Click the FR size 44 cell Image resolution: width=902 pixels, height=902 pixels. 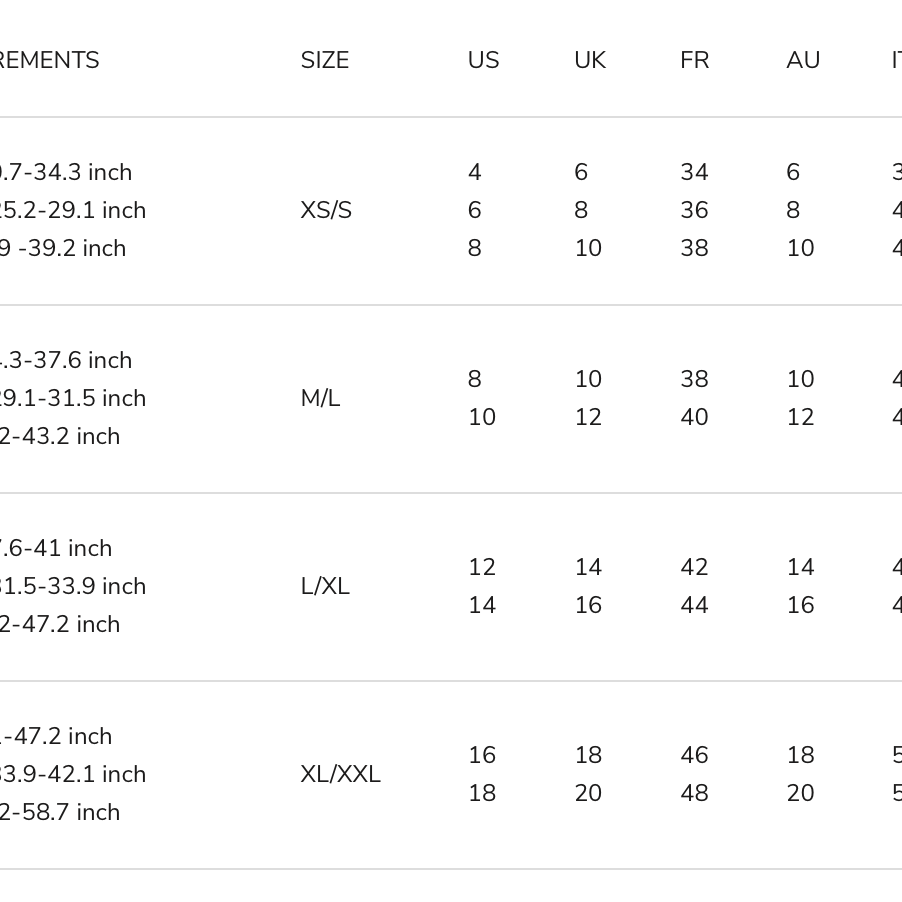click(694, 606)
